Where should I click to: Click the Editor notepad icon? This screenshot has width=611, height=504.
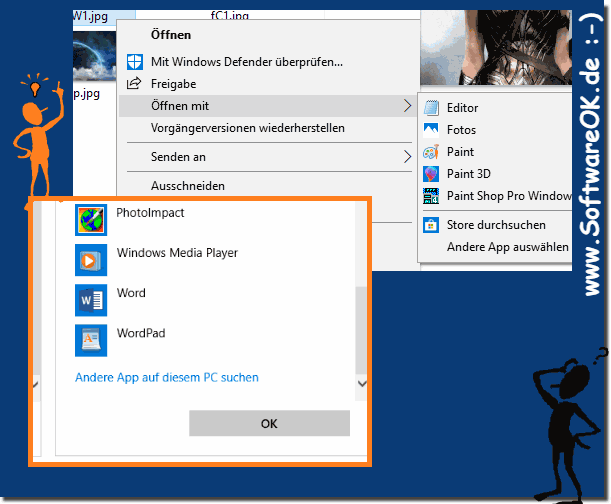tap(431, 108)
